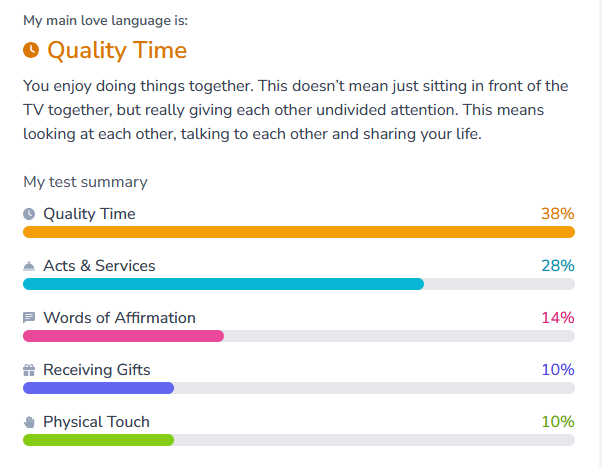
Task: Click the orange Quality Time progress bar
Action: tap(298, 232)
